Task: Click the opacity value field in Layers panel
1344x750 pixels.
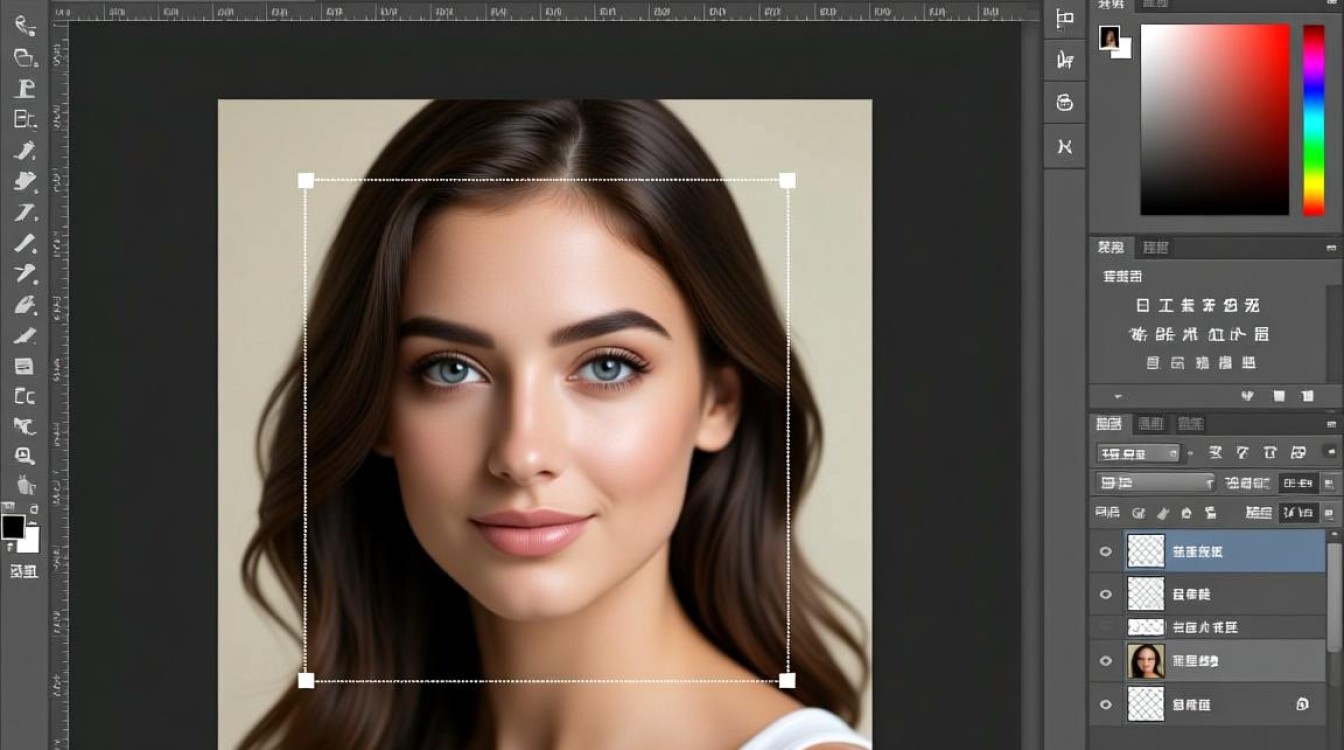Action: [1299, 483]
